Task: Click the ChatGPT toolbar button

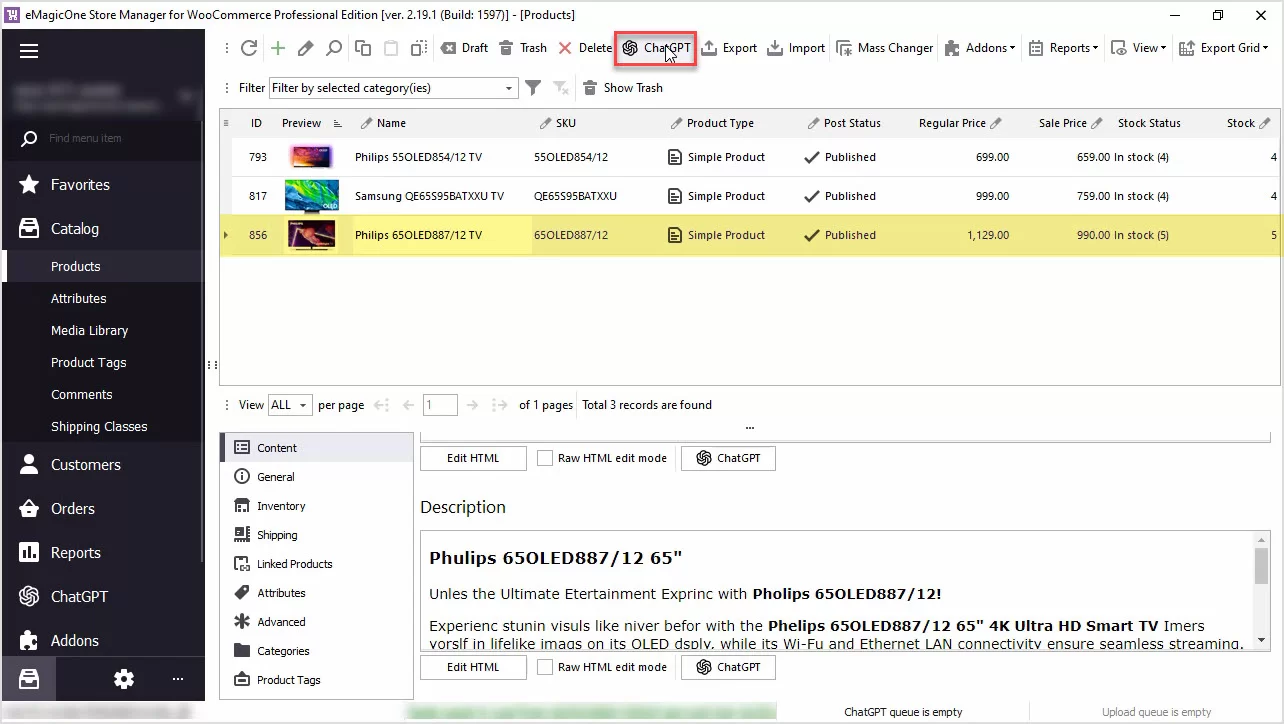Action: click(656, 48)
